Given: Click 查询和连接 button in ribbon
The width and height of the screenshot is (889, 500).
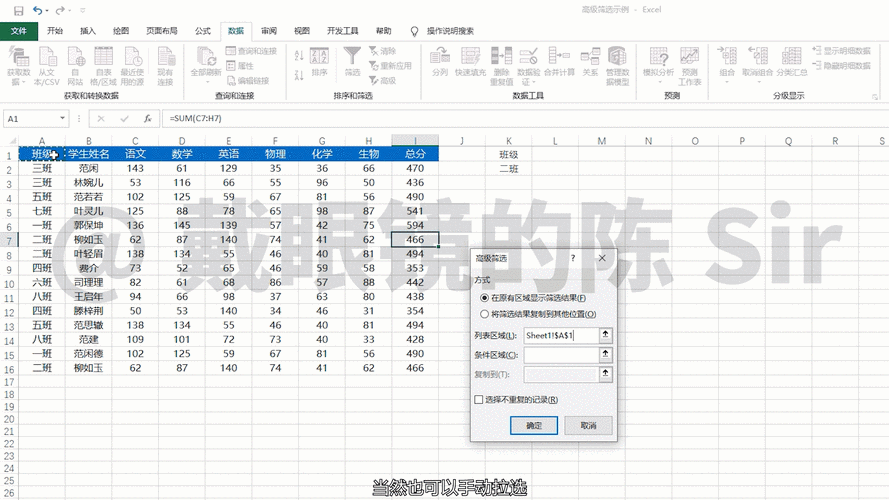Looking at the screenshot, I should tap(251, 51).
